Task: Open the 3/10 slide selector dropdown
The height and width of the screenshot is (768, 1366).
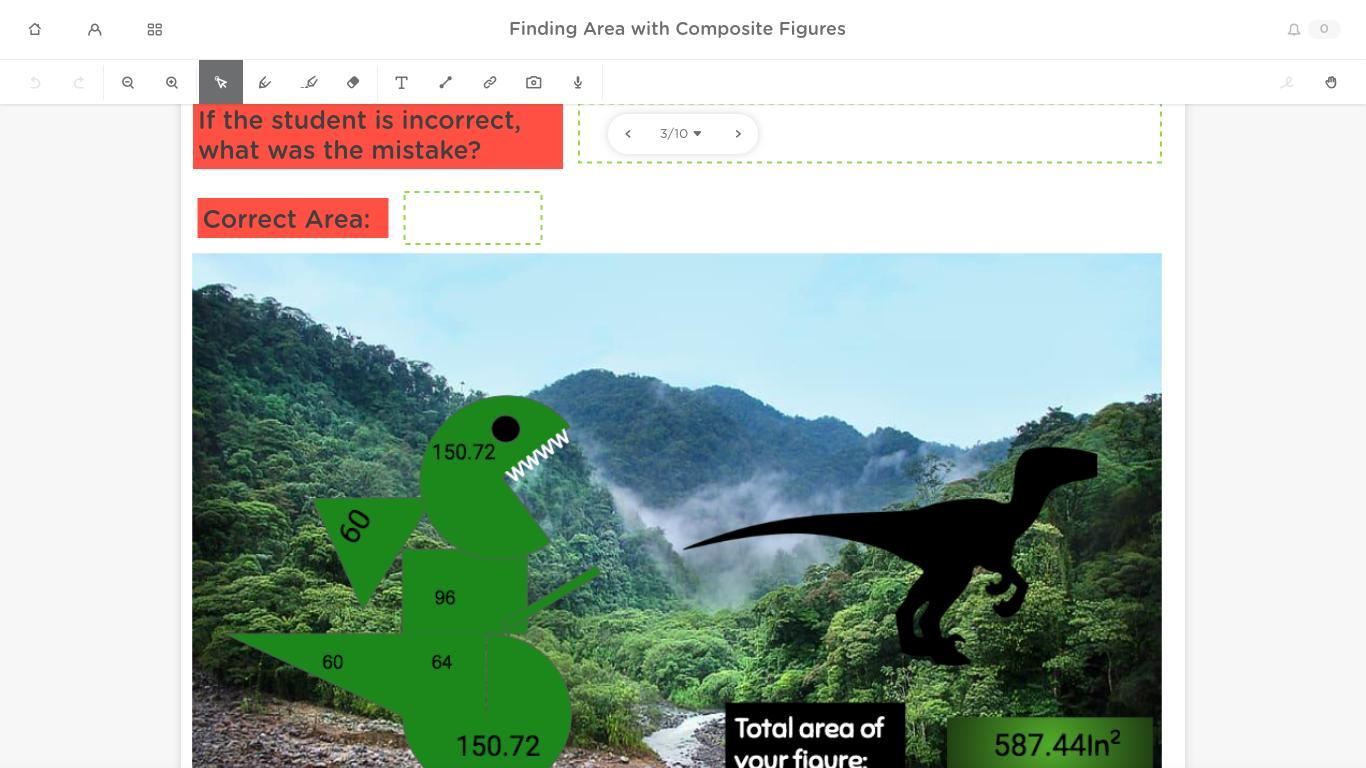Action: coord(681,134)
